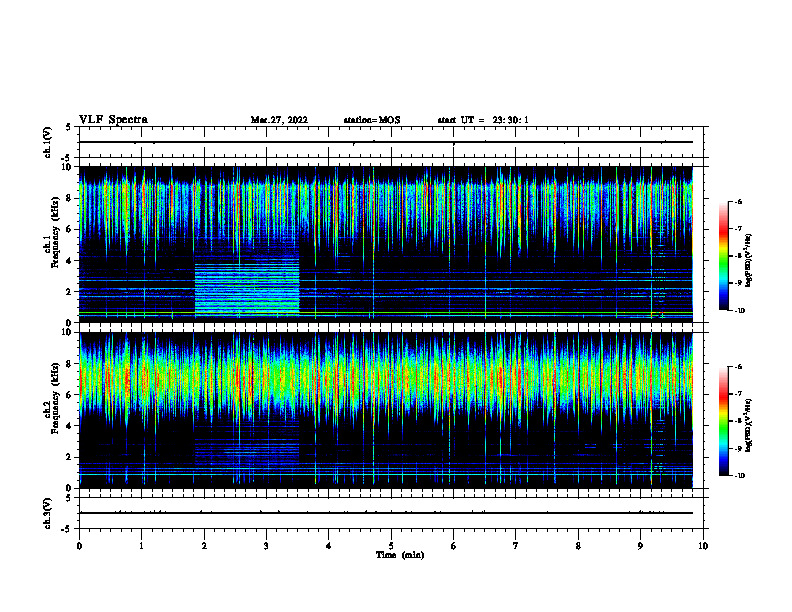This screenshot has height=612, width=792.
Task: Click the "-10" label on ch.2 color scale
Action: point(739,476)
